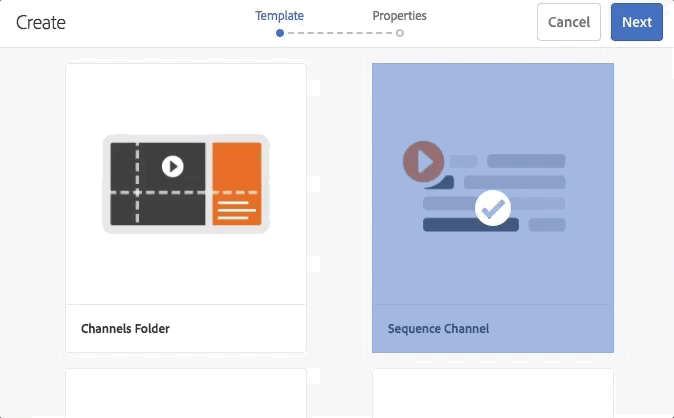The width and height of the screenshot is (674, 418).
Task: Click the Sequence Channel play icon
Action: [x=423, y=162]
